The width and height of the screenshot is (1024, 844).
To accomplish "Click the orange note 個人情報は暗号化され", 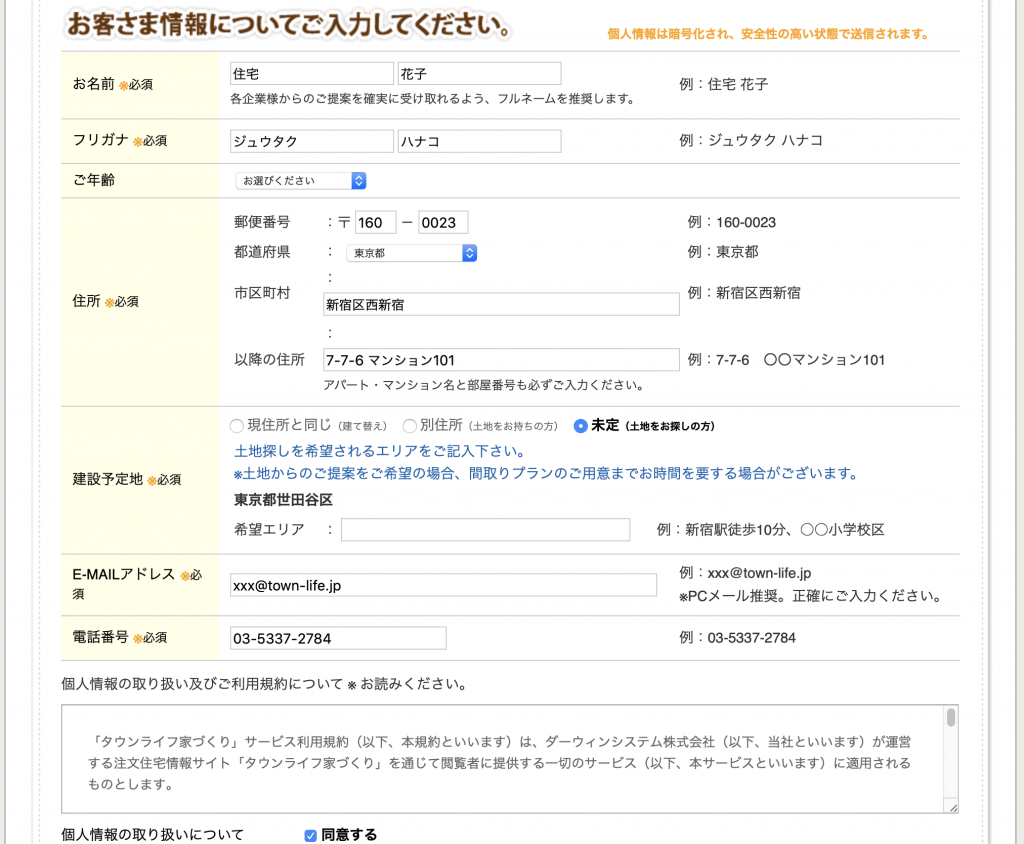I will [768, 34].
